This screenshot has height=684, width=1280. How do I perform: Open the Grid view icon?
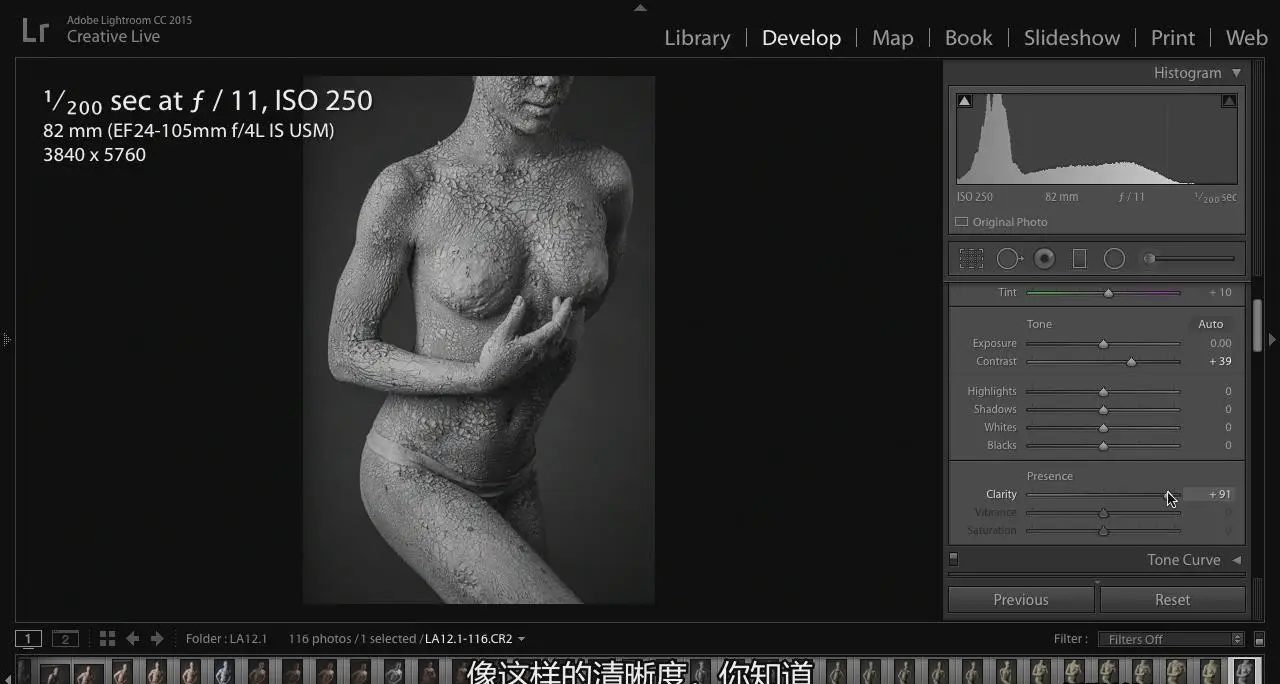click(107, 638)
